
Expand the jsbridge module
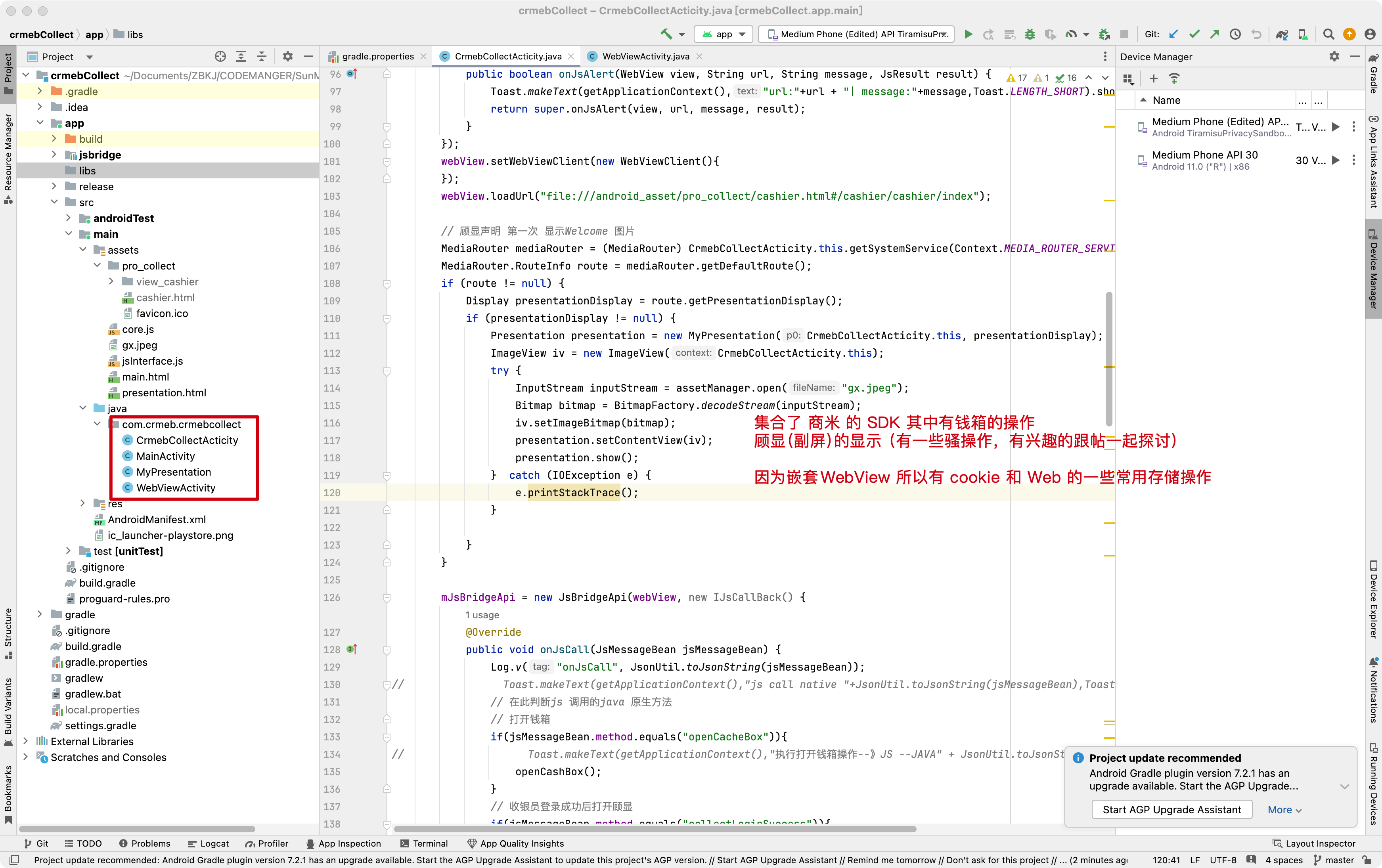pyautogui.click(x=54, y=155)
